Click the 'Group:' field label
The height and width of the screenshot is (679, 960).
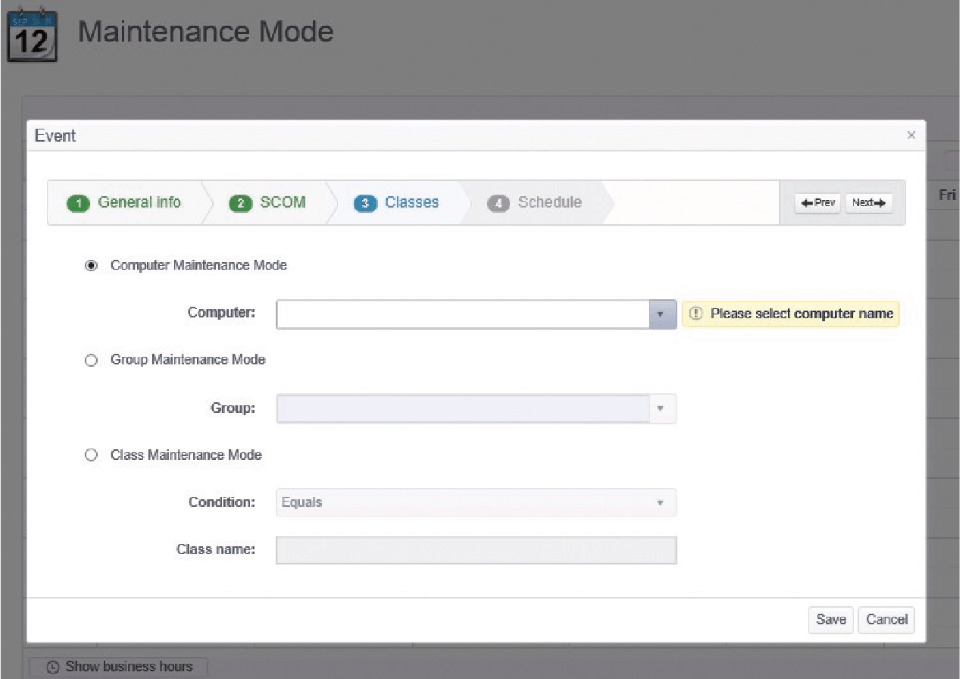tap(233, 408)
